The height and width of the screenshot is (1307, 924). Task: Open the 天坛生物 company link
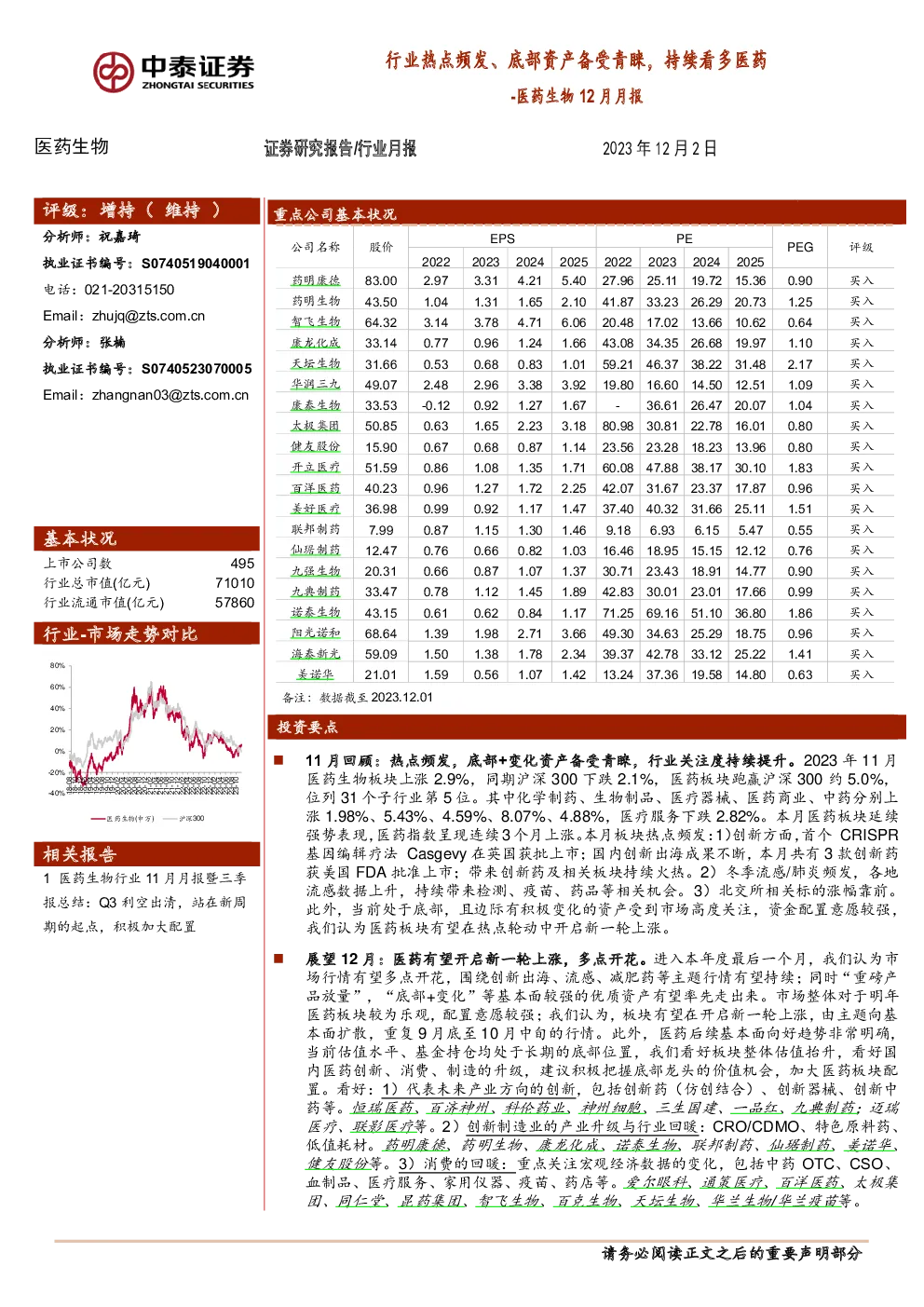(316, 363)
